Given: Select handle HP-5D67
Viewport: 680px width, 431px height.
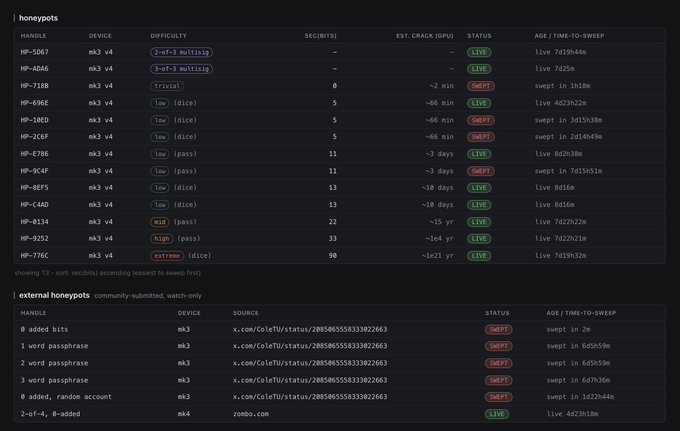Looking at the screenshot, I should click(35, 52).
